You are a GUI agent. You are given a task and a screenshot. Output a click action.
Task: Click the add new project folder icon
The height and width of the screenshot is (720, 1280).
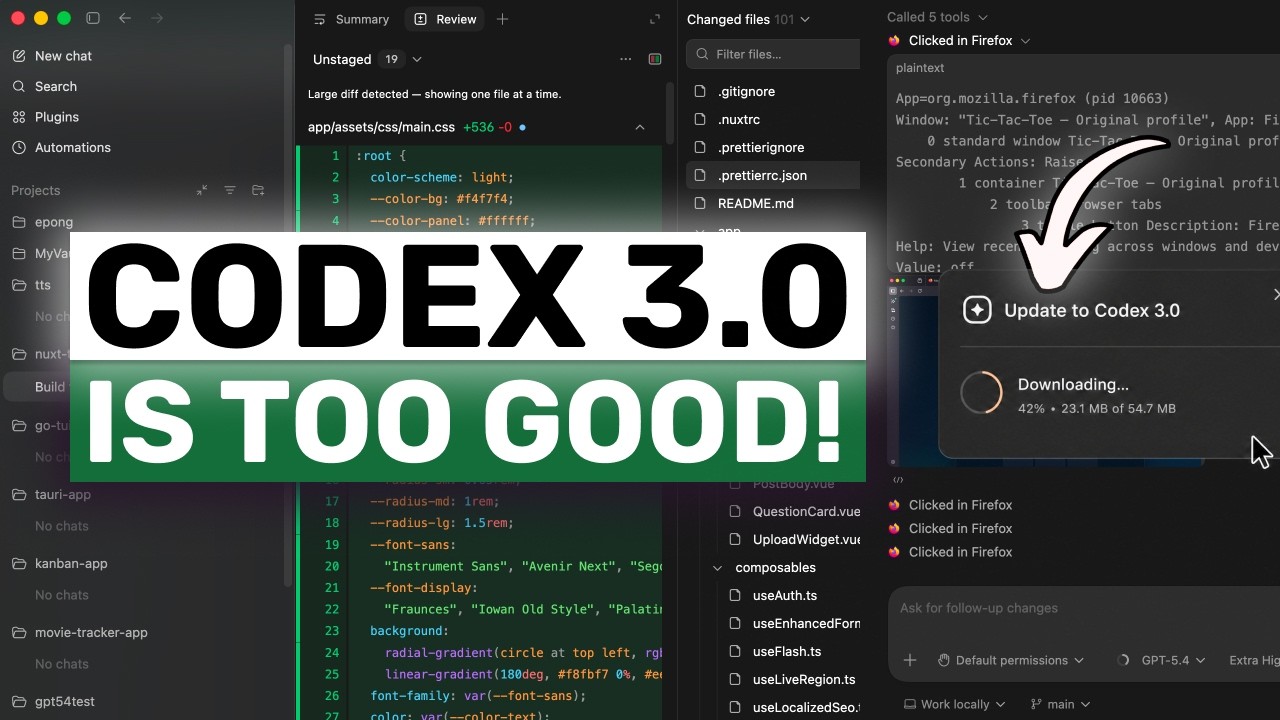(258, 190)
